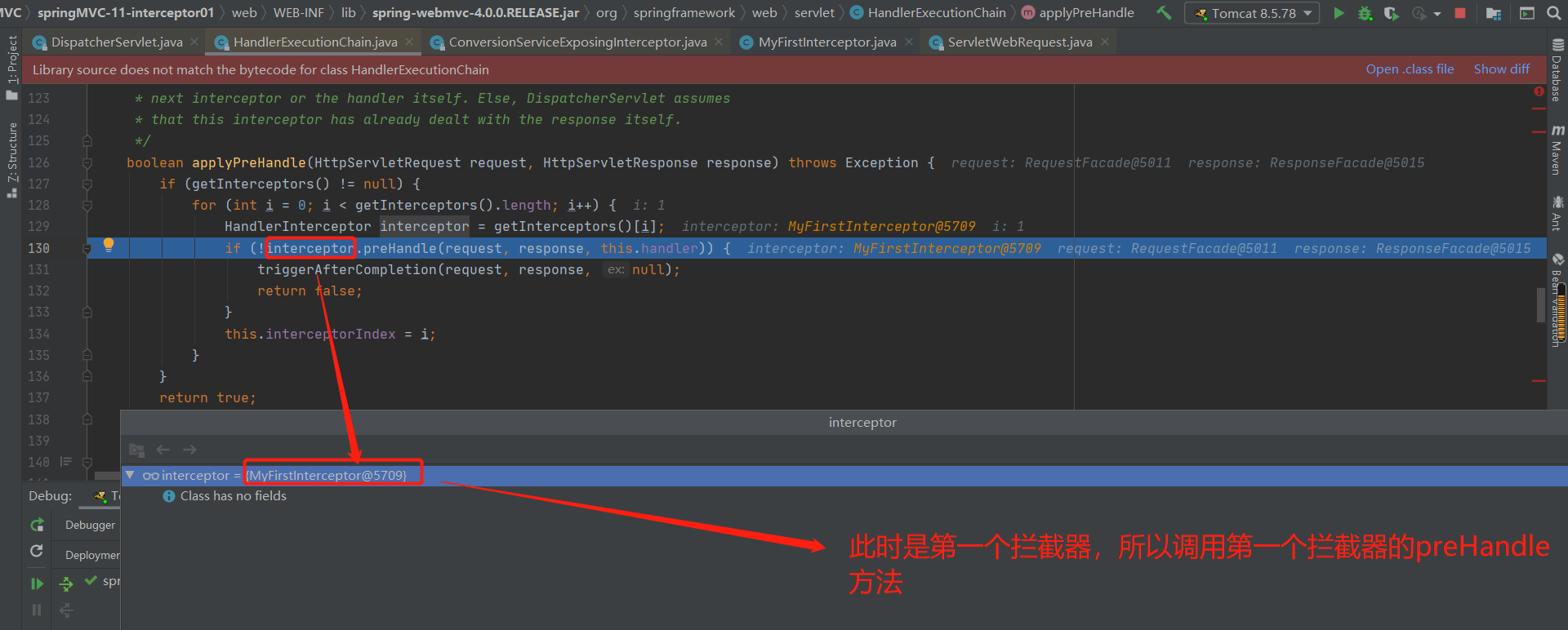Toggle the fold marker on line 130
Viewport: 1568px width, 630px height.
[87, 248]
